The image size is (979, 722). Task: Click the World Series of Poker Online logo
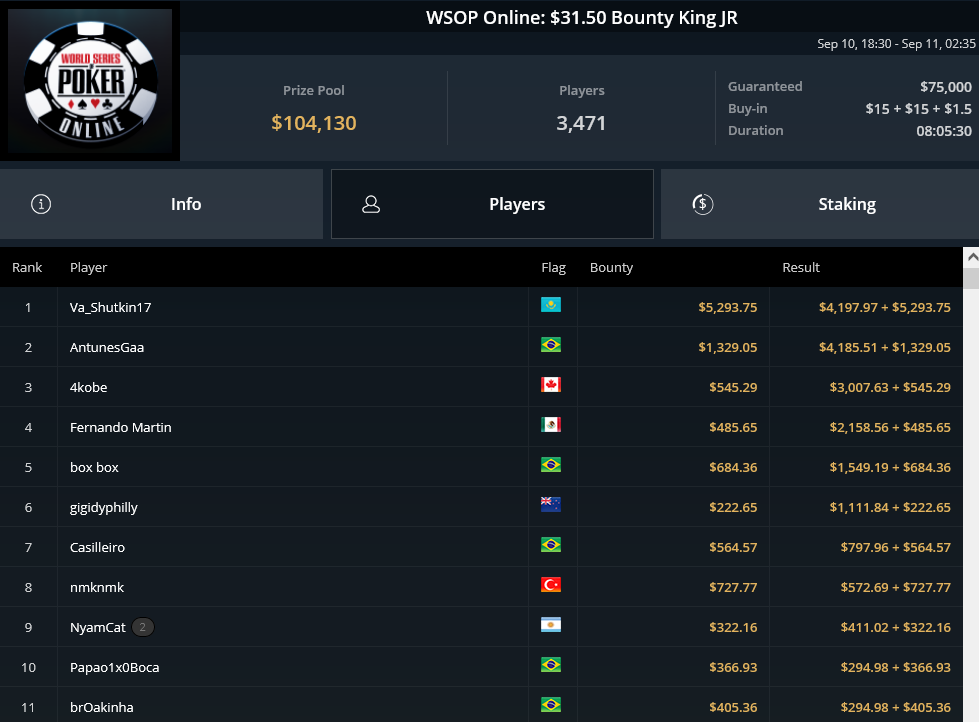pyautogui.click(x=91, y=81)
